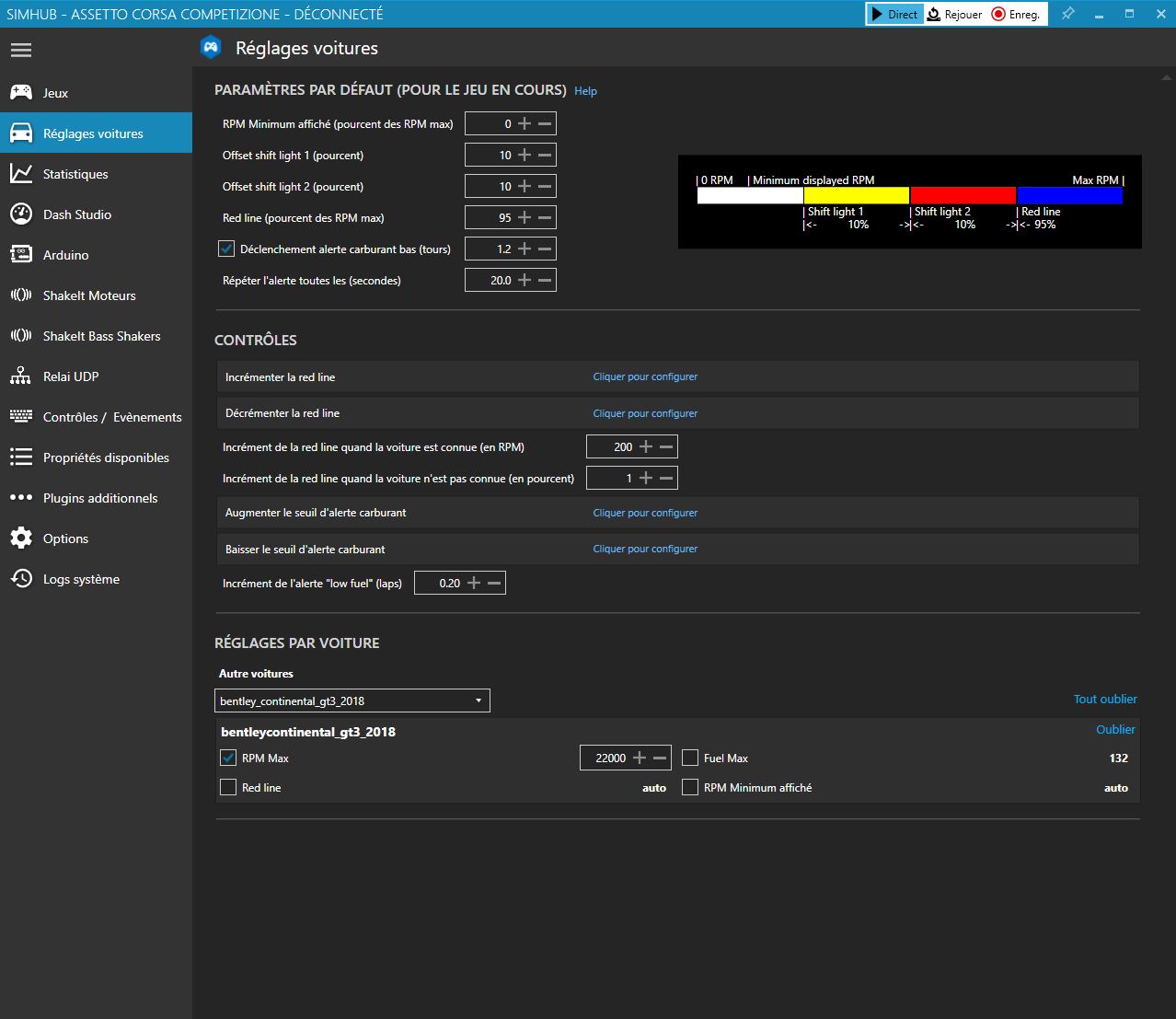Configure Incrémenter la red line control
Screen dimensions: 1176x1019
point(645,376)
